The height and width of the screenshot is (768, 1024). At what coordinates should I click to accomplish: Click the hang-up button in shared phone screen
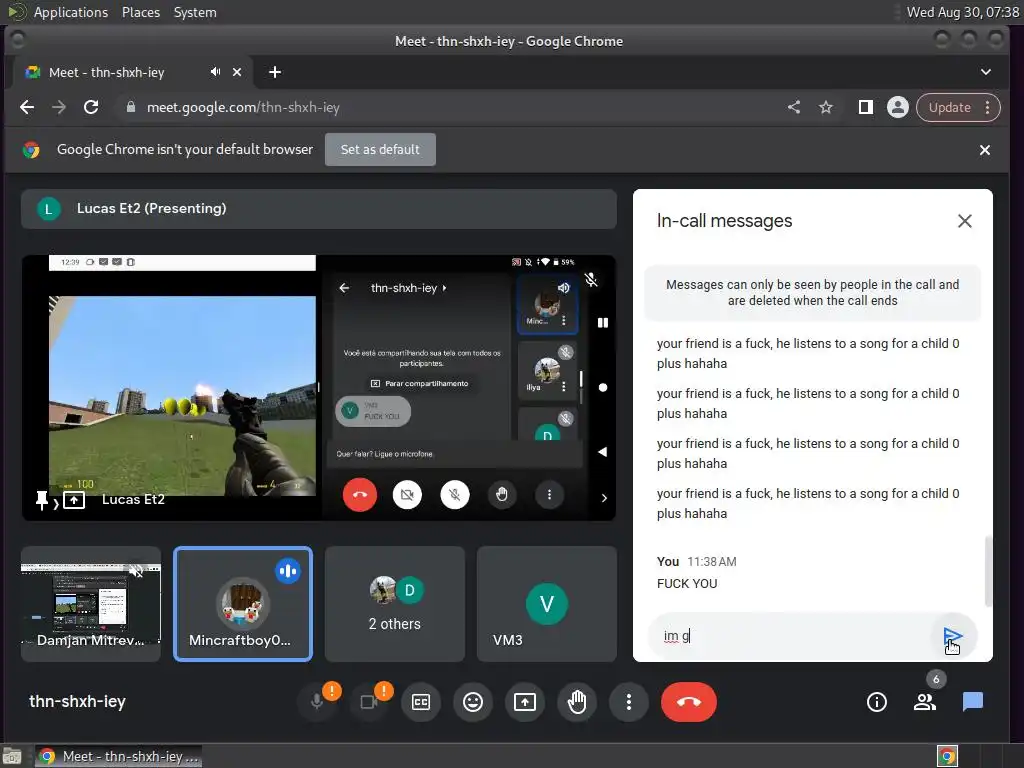click(x=360, y=495)
